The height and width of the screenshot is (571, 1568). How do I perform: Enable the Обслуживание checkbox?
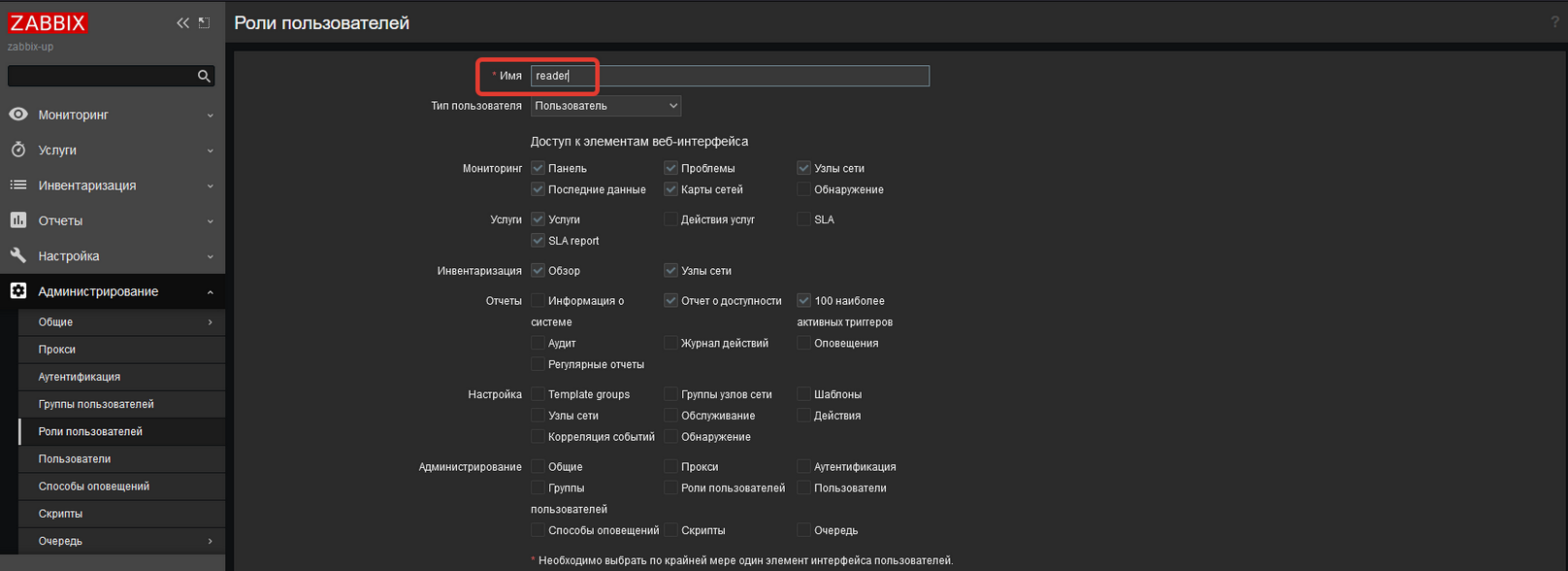[670, 416]
